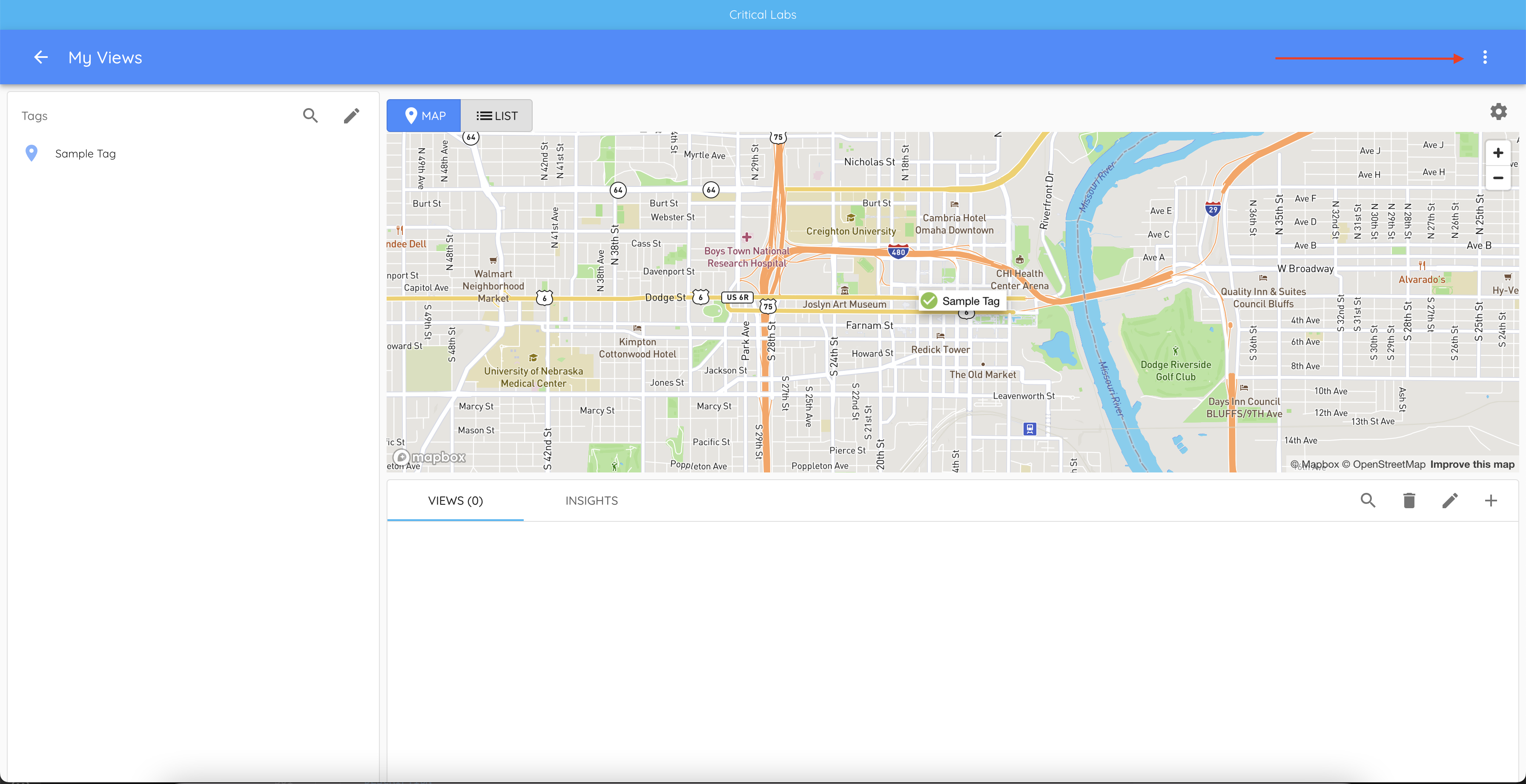
Task: Click the Tags panel heading
Action: tap(34, 116)
